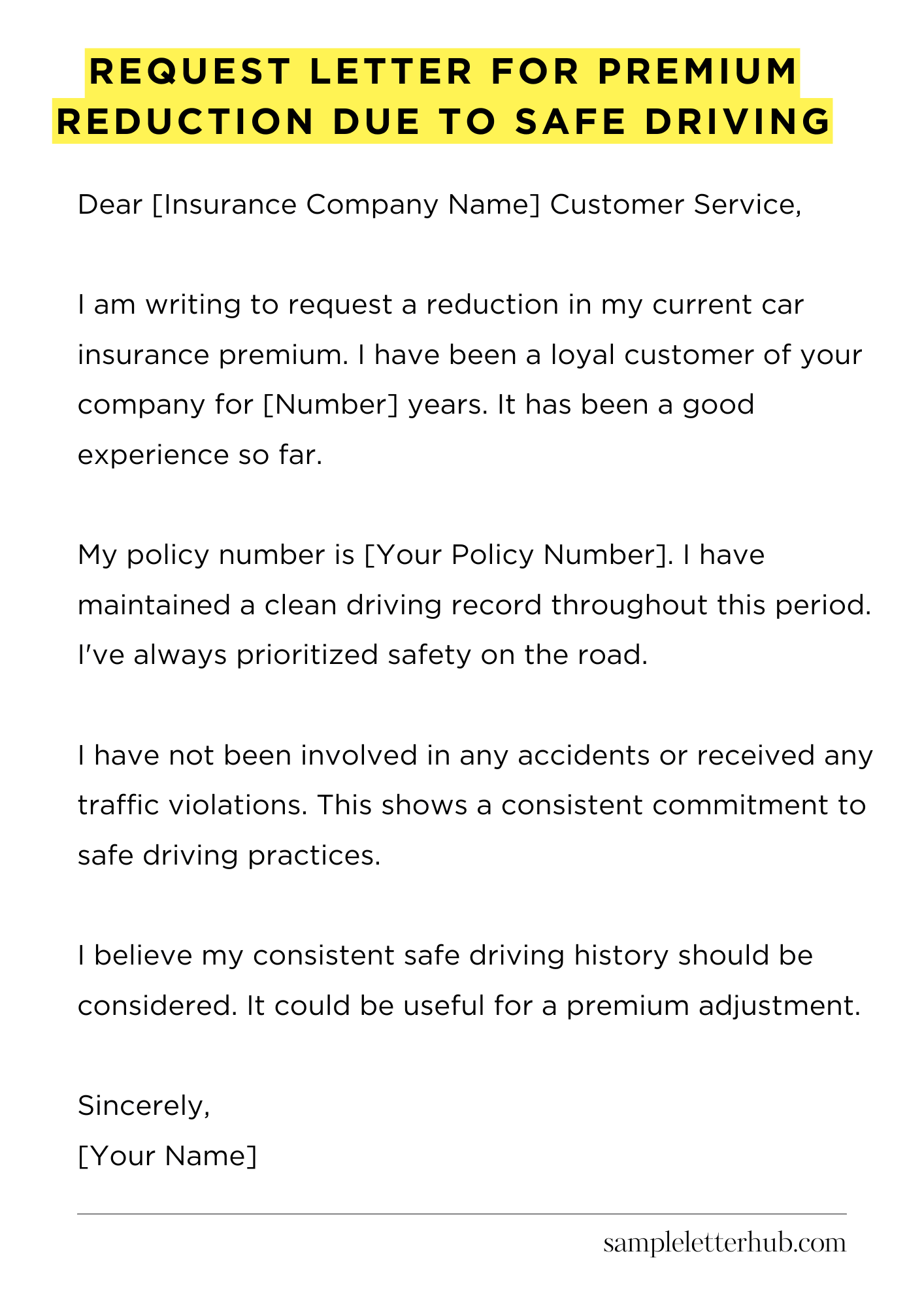Click the phrase 'safe driving history'

(536, 955)
